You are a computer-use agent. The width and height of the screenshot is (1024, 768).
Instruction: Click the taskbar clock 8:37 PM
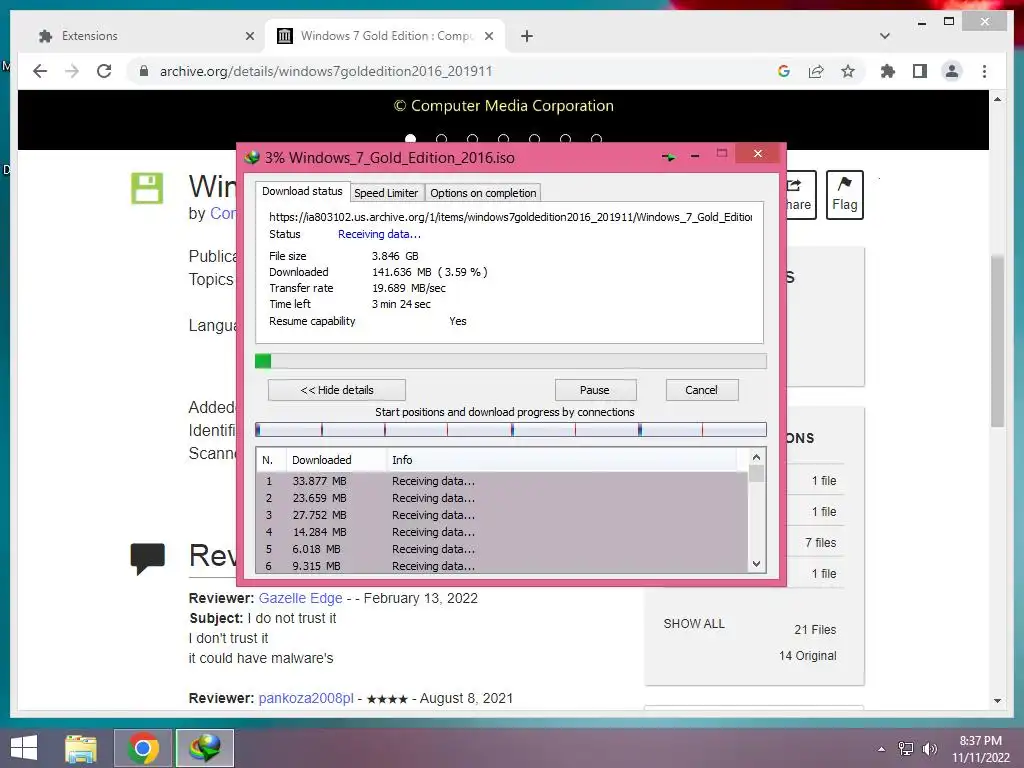tap(981, 741)
